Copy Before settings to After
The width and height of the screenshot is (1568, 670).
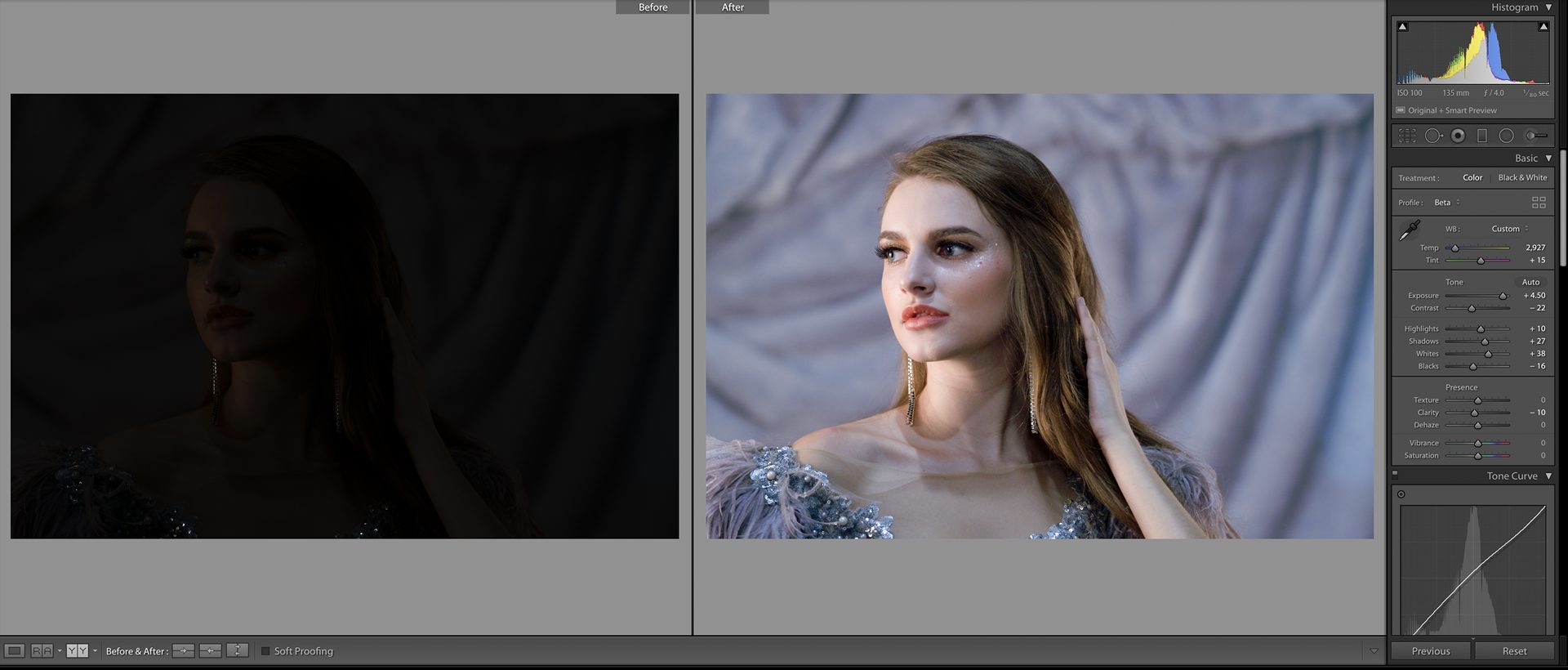pos(183,651)
